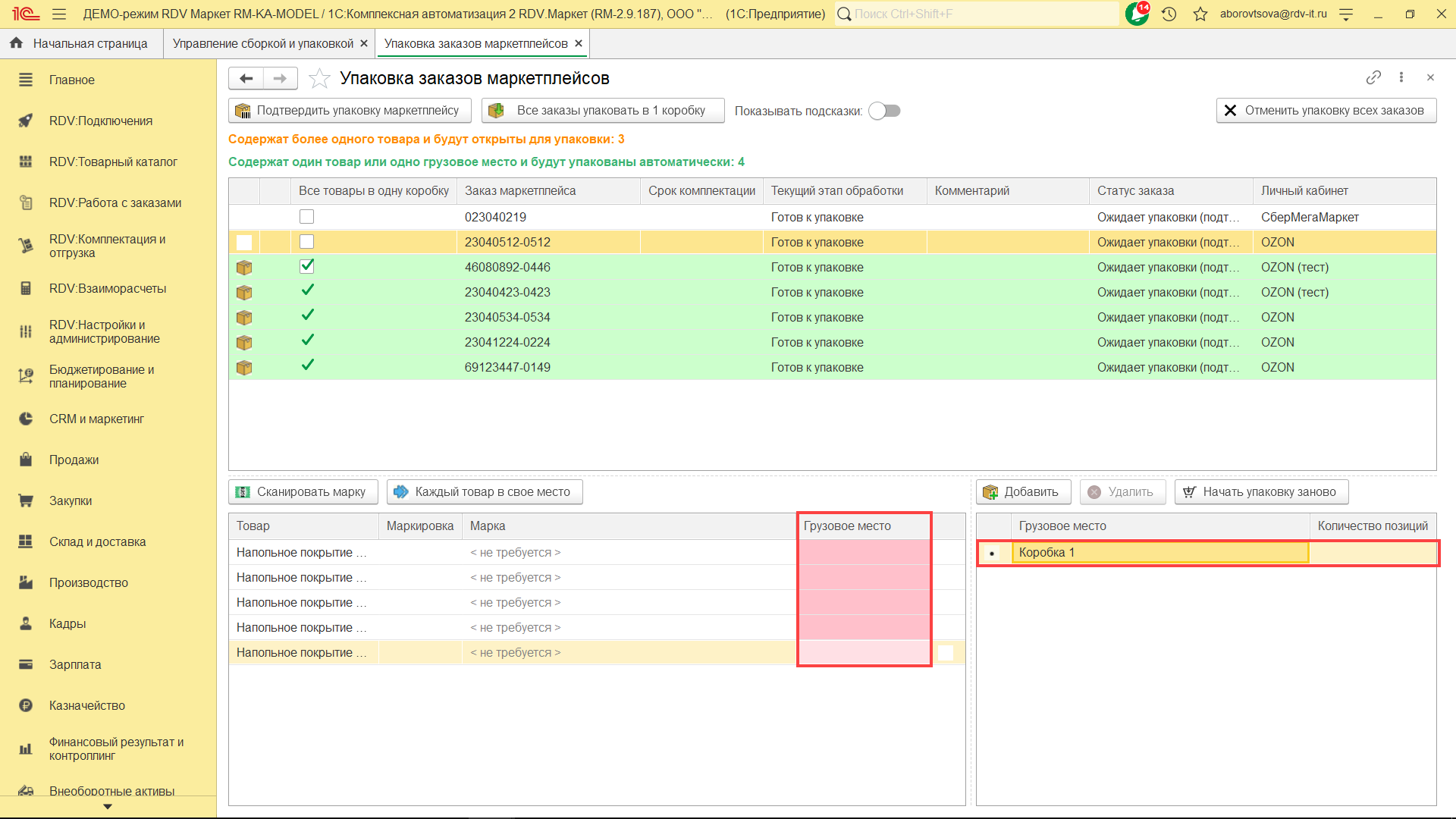Add page to favorites star
The image size is (1456, 819).
click(319, 78)
